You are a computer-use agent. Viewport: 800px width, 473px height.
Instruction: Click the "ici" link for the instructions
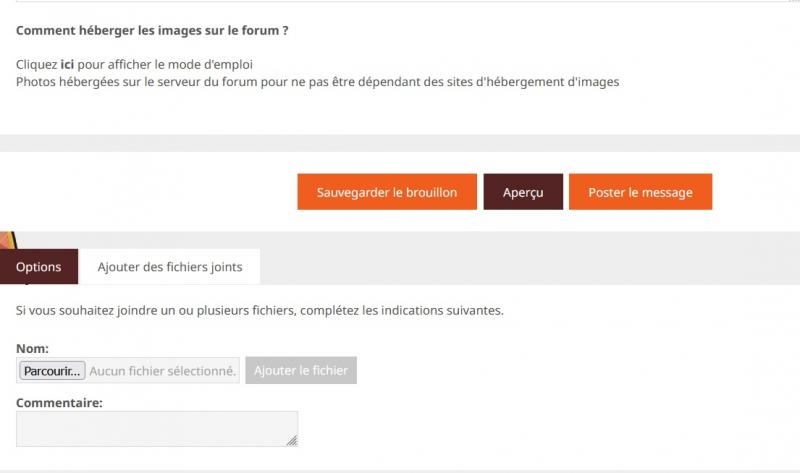pyautogui.click(x=68, y=64)
